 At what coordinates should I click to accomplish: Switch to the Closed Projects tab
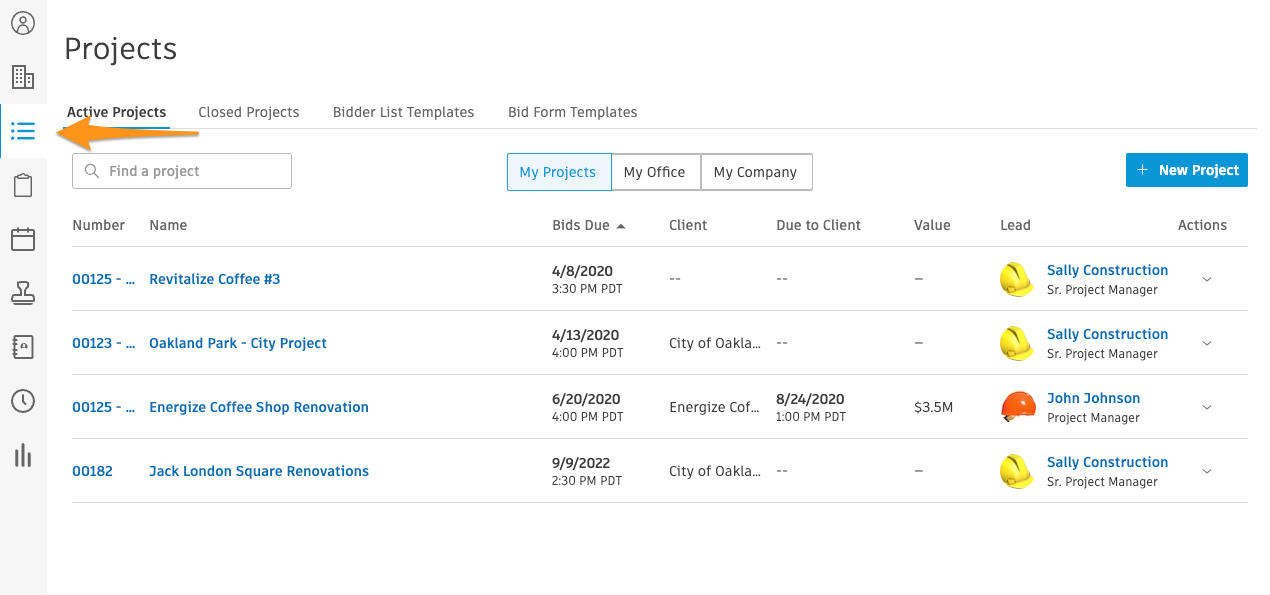click(249, 112)
